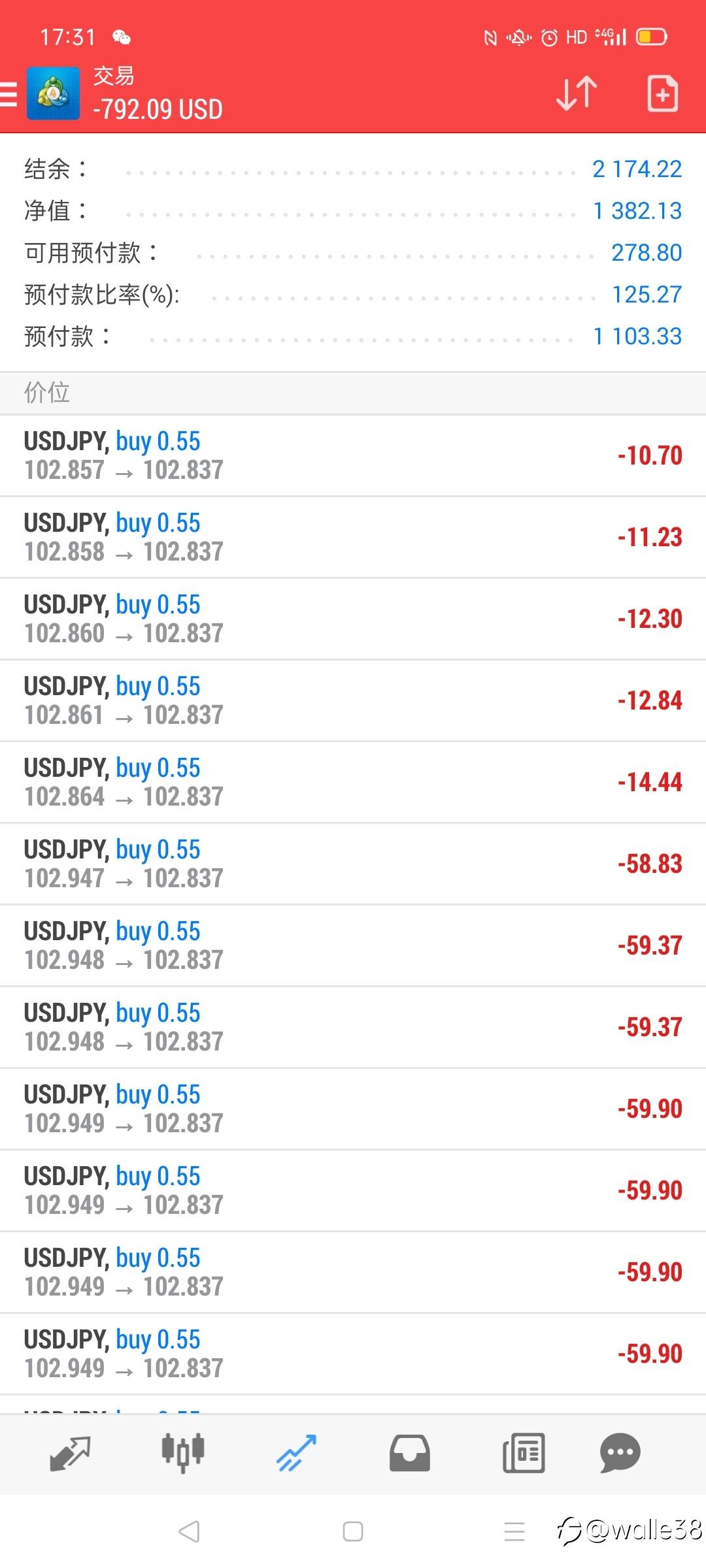Image resolution: width=706 pixels, height=1568 pixels.
Task: Tap the -792.09 USD total profit header
Action: [158, 110]
